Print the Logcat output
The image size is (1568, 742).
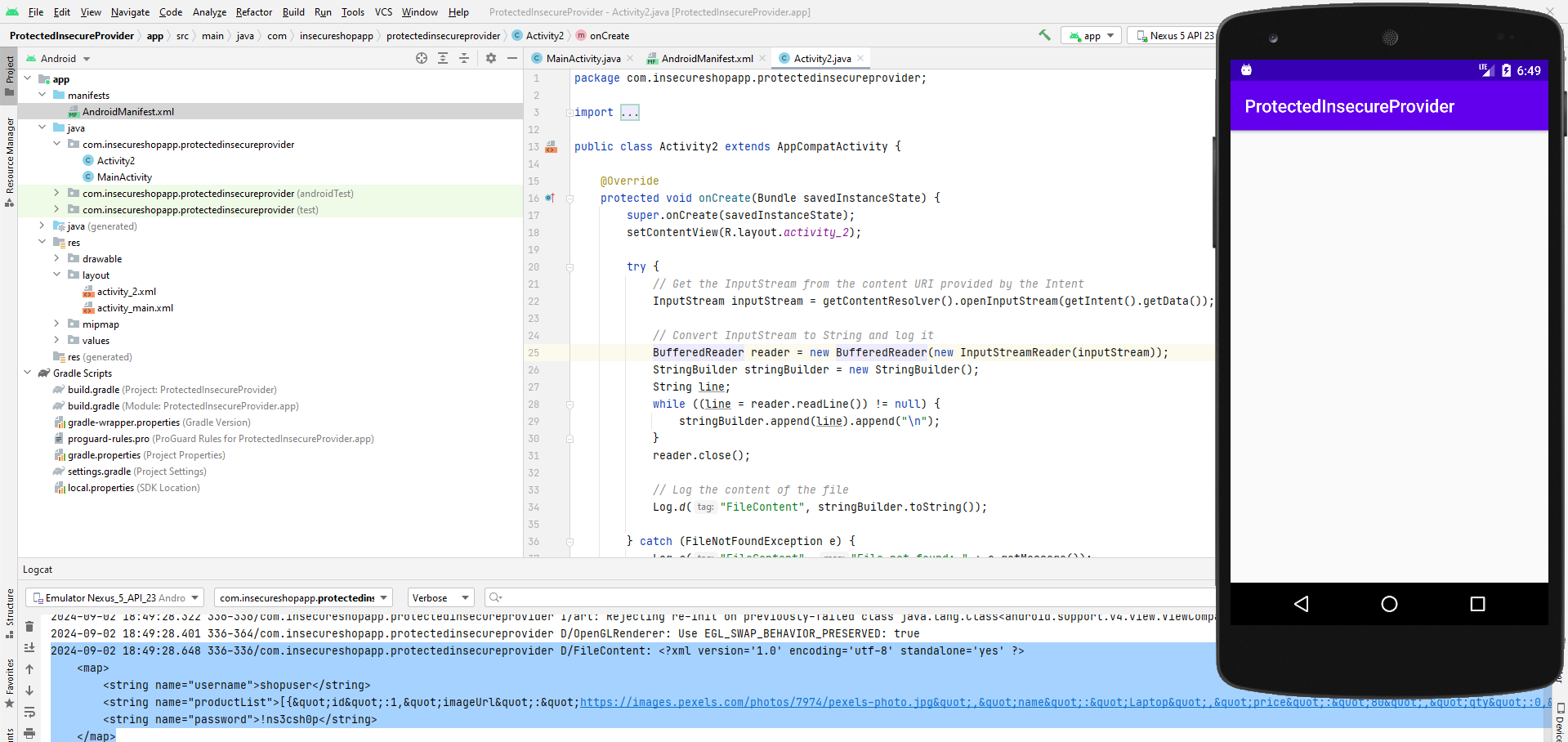coord(29,735)
